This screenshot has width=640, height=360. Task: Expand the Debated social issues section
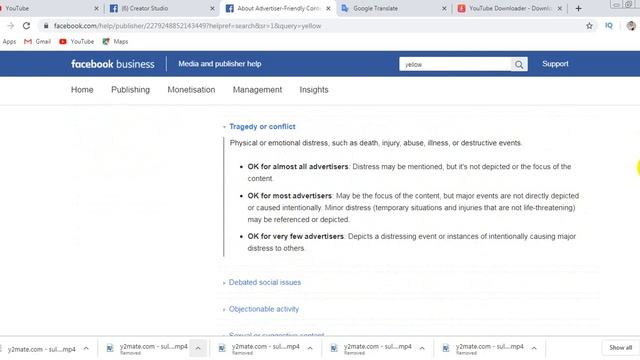coord(264,282)
